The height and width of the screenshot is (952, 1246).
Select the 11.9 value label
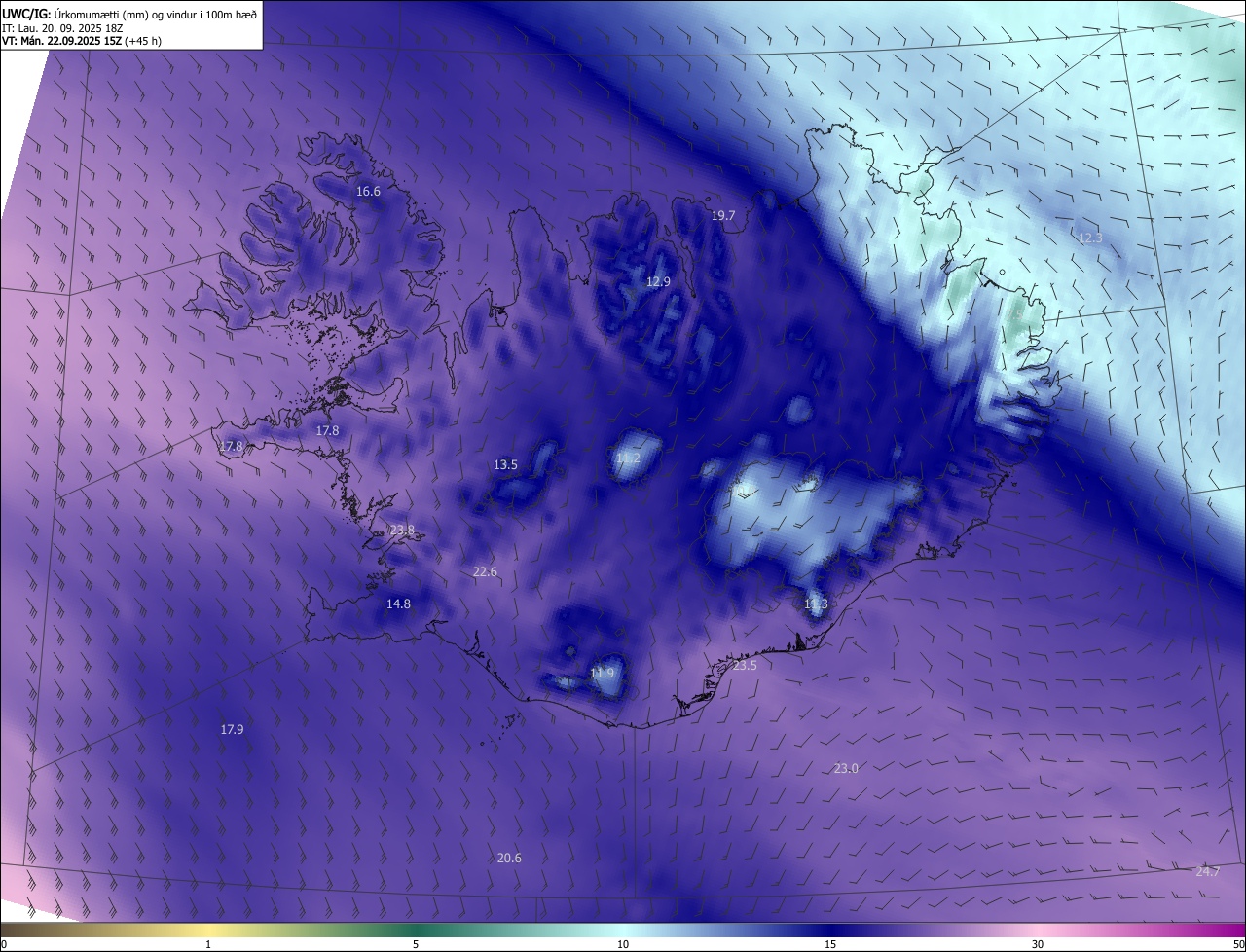603,674
